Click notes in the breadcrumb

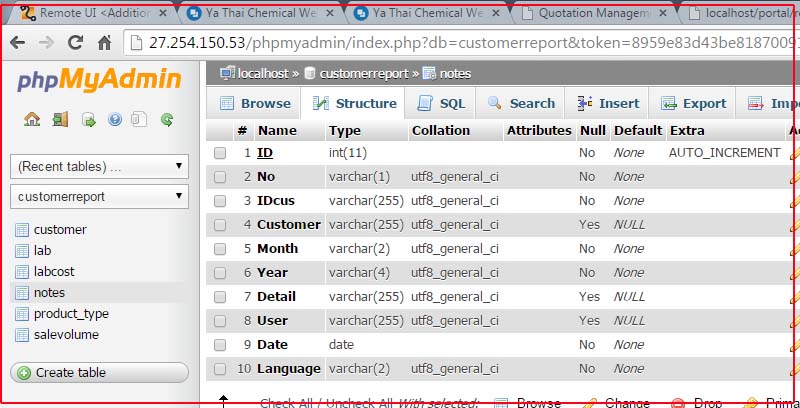(x=455, y=74)
